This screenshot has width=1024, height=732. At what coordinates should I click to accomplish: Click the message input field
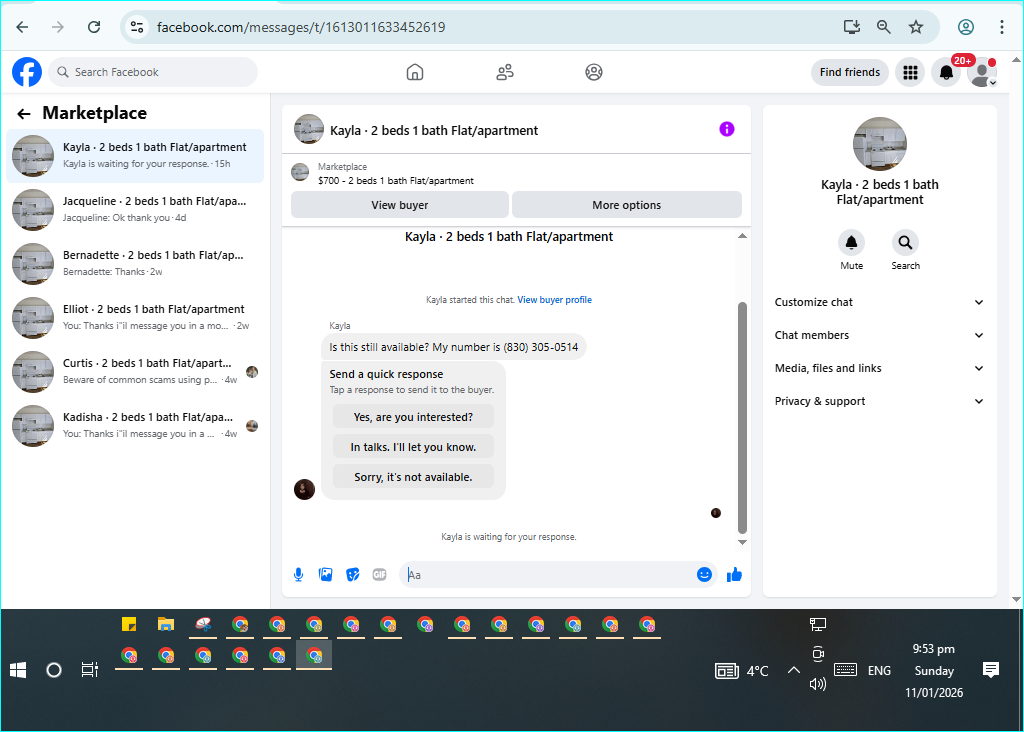coord(549,575)
